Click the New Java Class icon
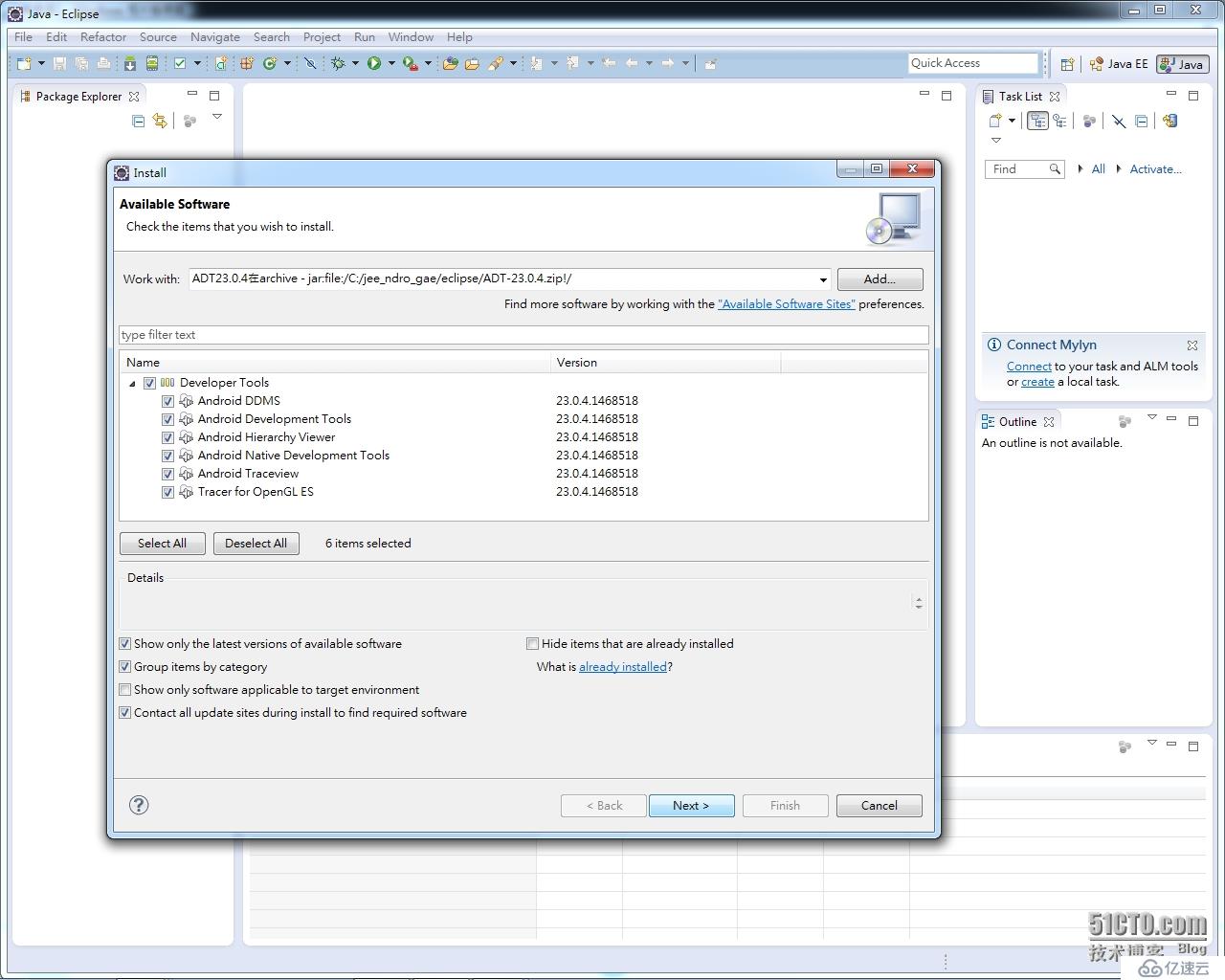Image resolution: width=1225 pixels, height=980 pixels. coord(270,63)
